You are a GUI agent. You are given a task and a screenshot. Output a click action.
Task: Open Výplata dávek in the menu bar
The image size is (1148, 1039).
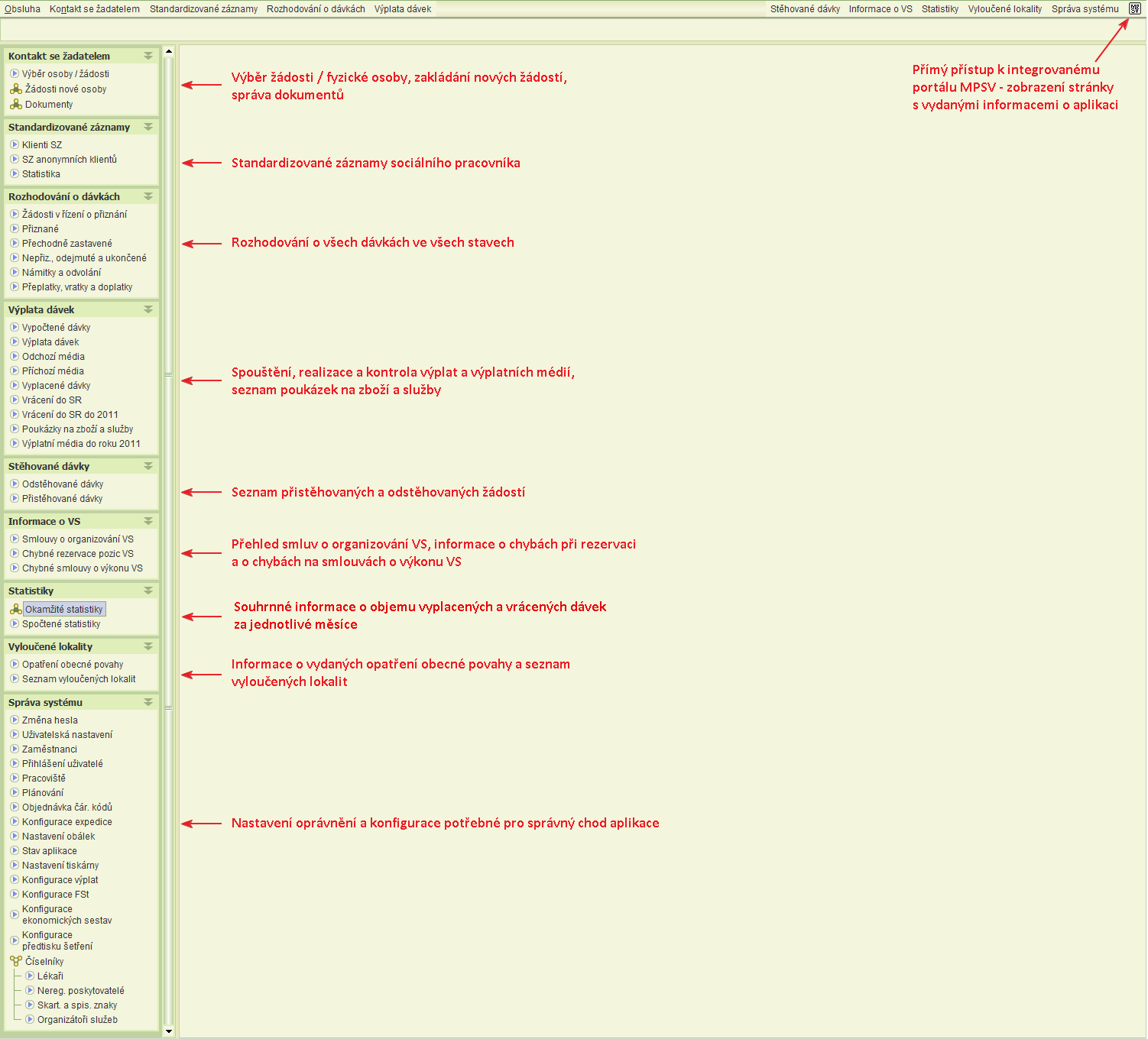pos(403,9)
